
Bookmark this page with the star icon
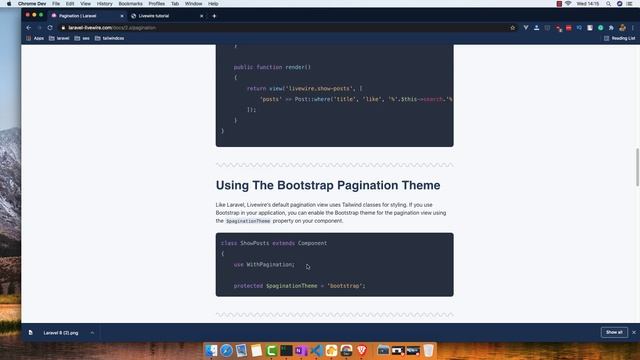513,28
